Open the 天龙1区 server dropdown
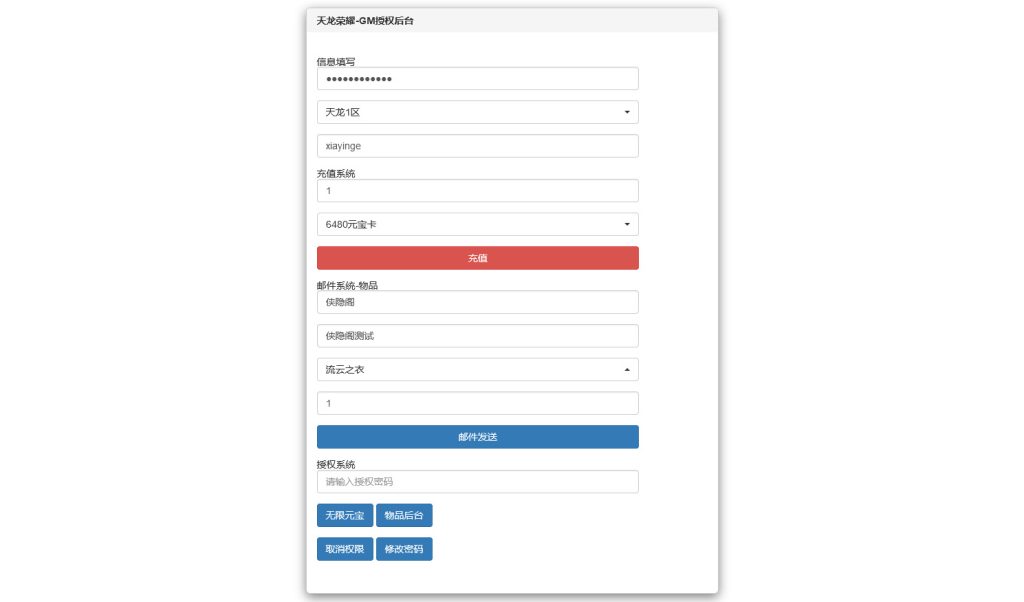Image resolution: width=1024 pixels, height=602 pixels. [x=477, y=111]
